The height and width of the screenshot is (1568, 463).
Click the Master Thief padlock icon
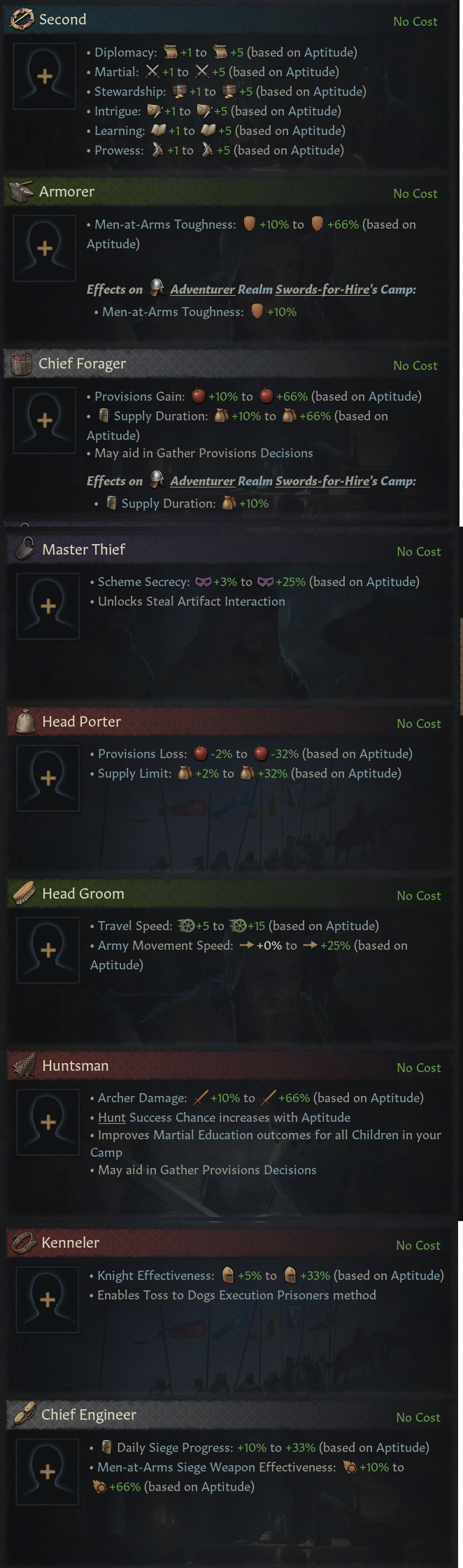click(25, 549)
